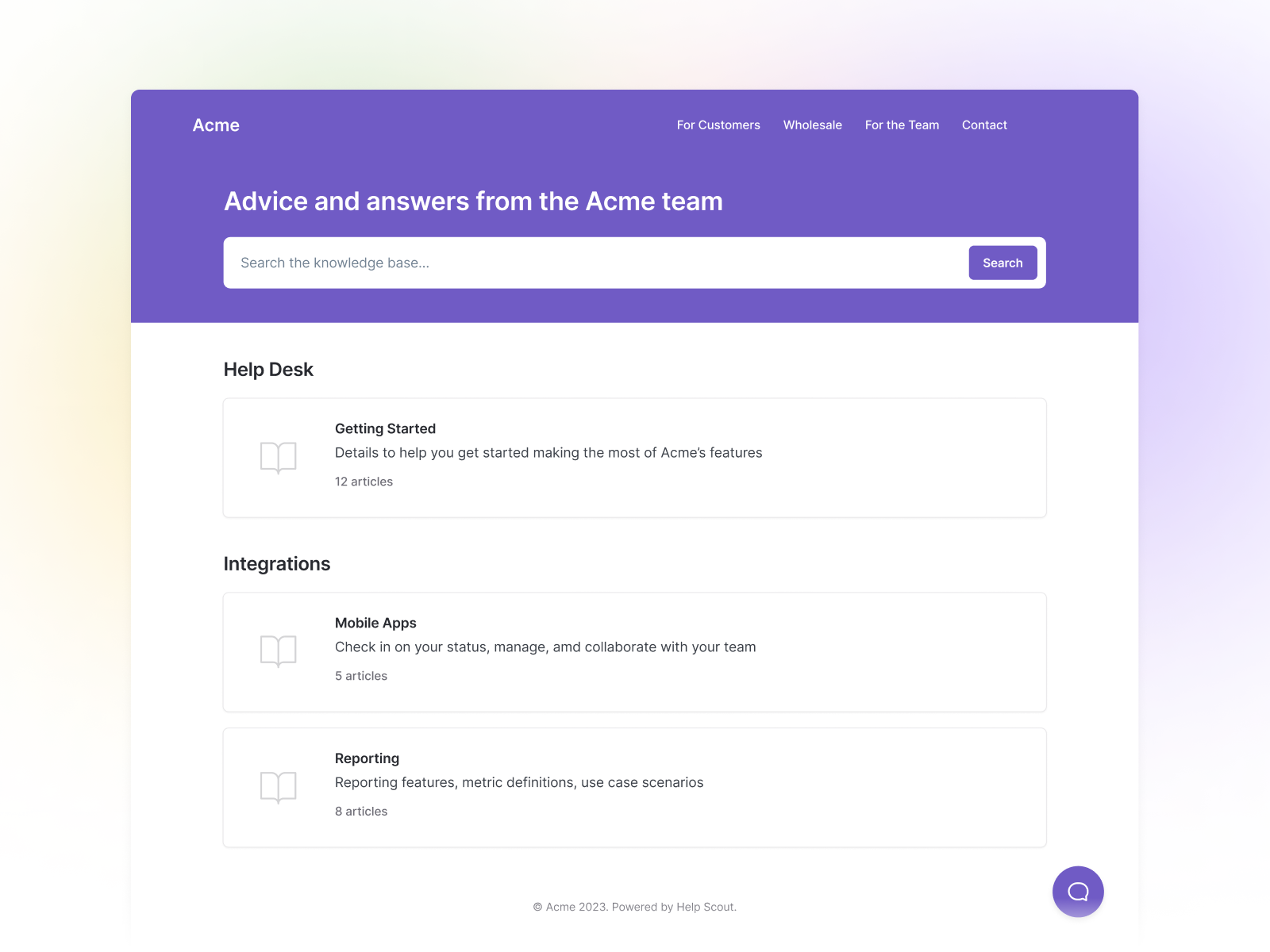The image size is (1270, 952).
Task: Click the 5 articles count
Action: click(x=361, y=676)
